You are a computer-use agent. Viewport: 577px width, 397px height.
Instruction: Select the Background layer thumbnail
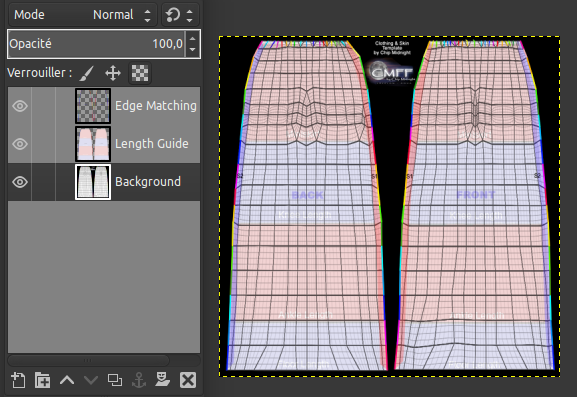(93, 182)
